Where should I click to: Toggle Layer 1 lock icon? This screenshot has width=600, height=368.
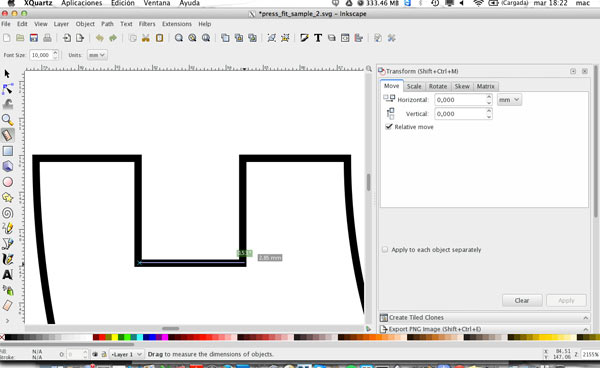[104, 354]
